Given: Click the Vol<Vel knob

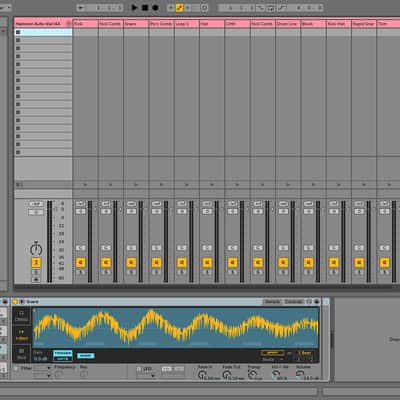Looking at the screenshot, I should (x=275, y=375).
